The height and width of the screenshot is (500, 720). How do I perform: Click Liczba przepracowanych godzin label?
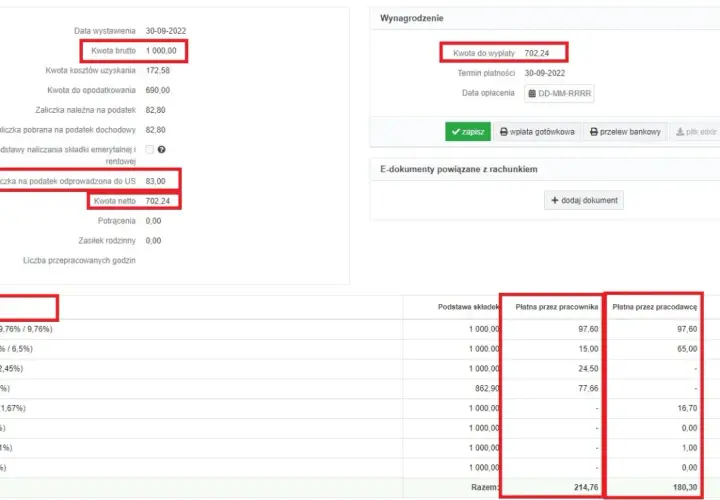coord(79,260)
